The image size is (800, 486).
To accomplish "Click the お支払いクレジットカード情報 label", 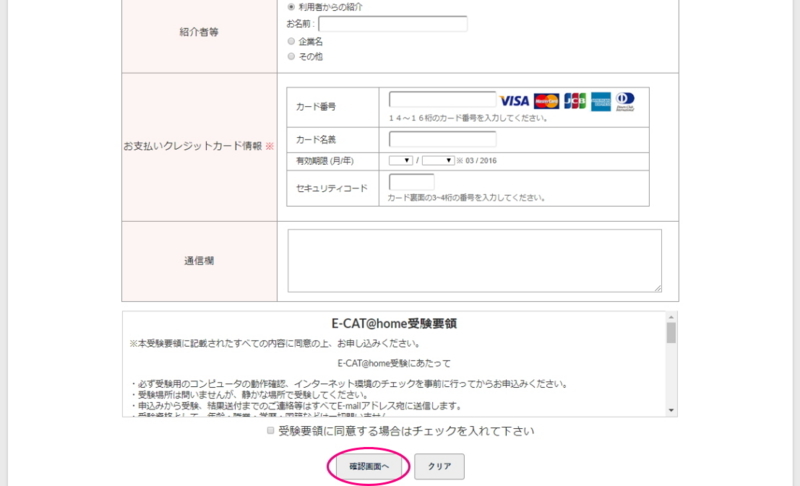I will tap(192, 146).
